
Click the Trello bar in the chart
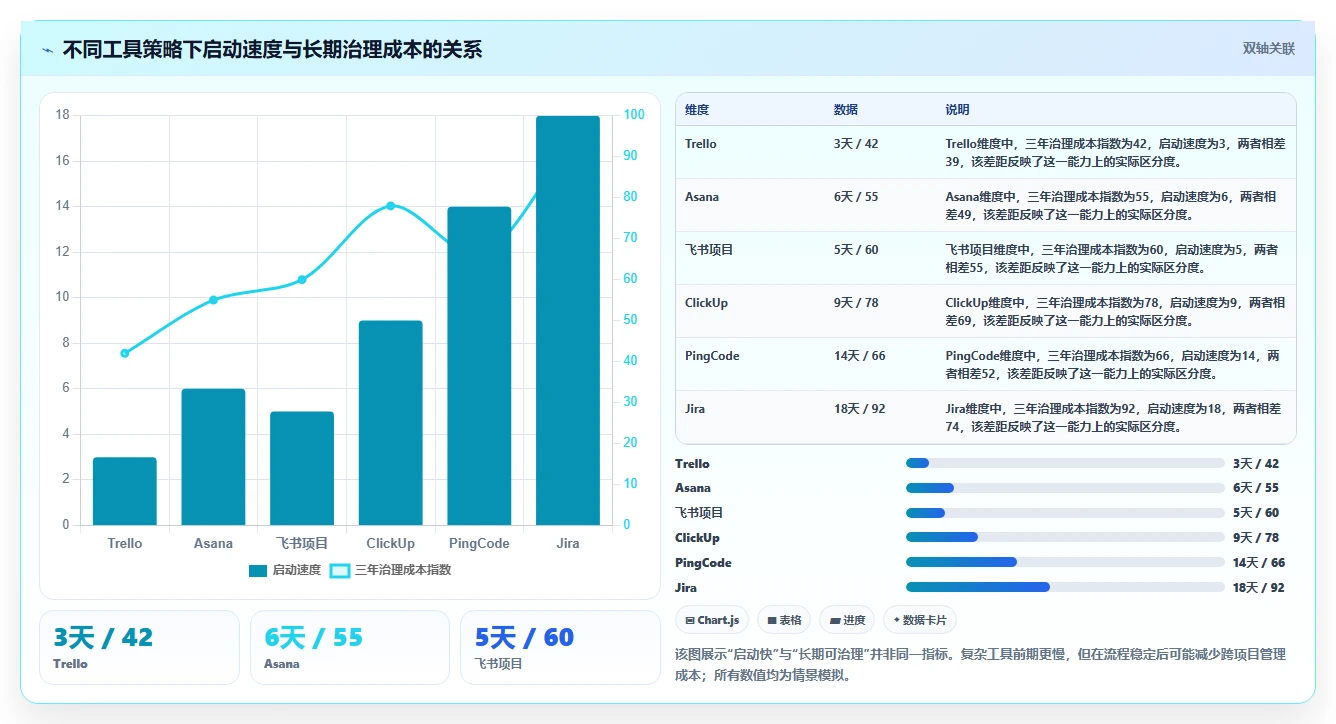pyautogui.click(x=125, y=491)
